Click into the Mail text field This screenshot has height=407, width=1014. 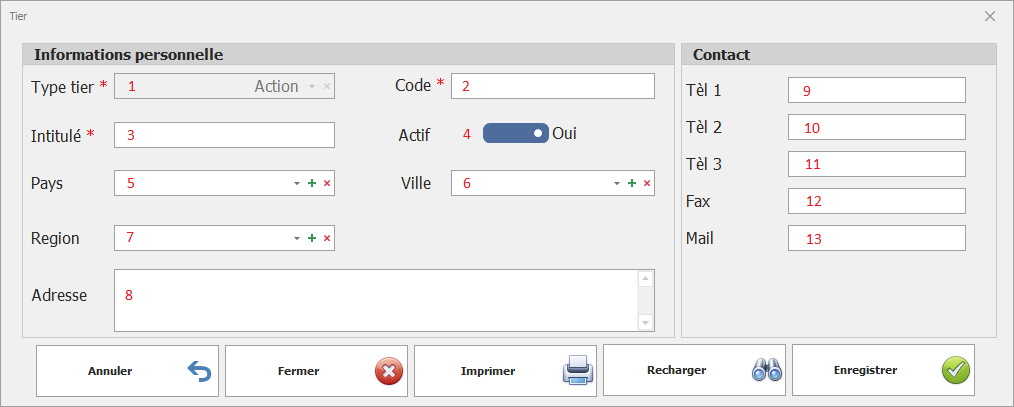point(876,238)
